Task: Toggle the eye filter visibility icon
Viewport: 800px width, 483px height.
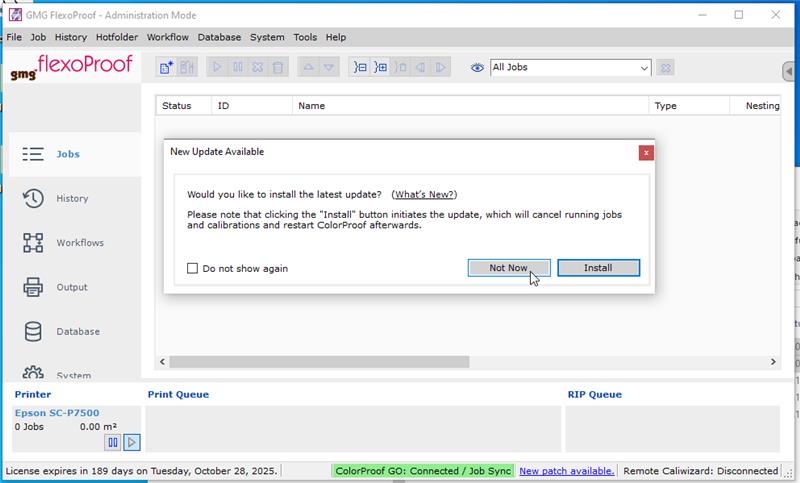Action: [x=477, y=67]
